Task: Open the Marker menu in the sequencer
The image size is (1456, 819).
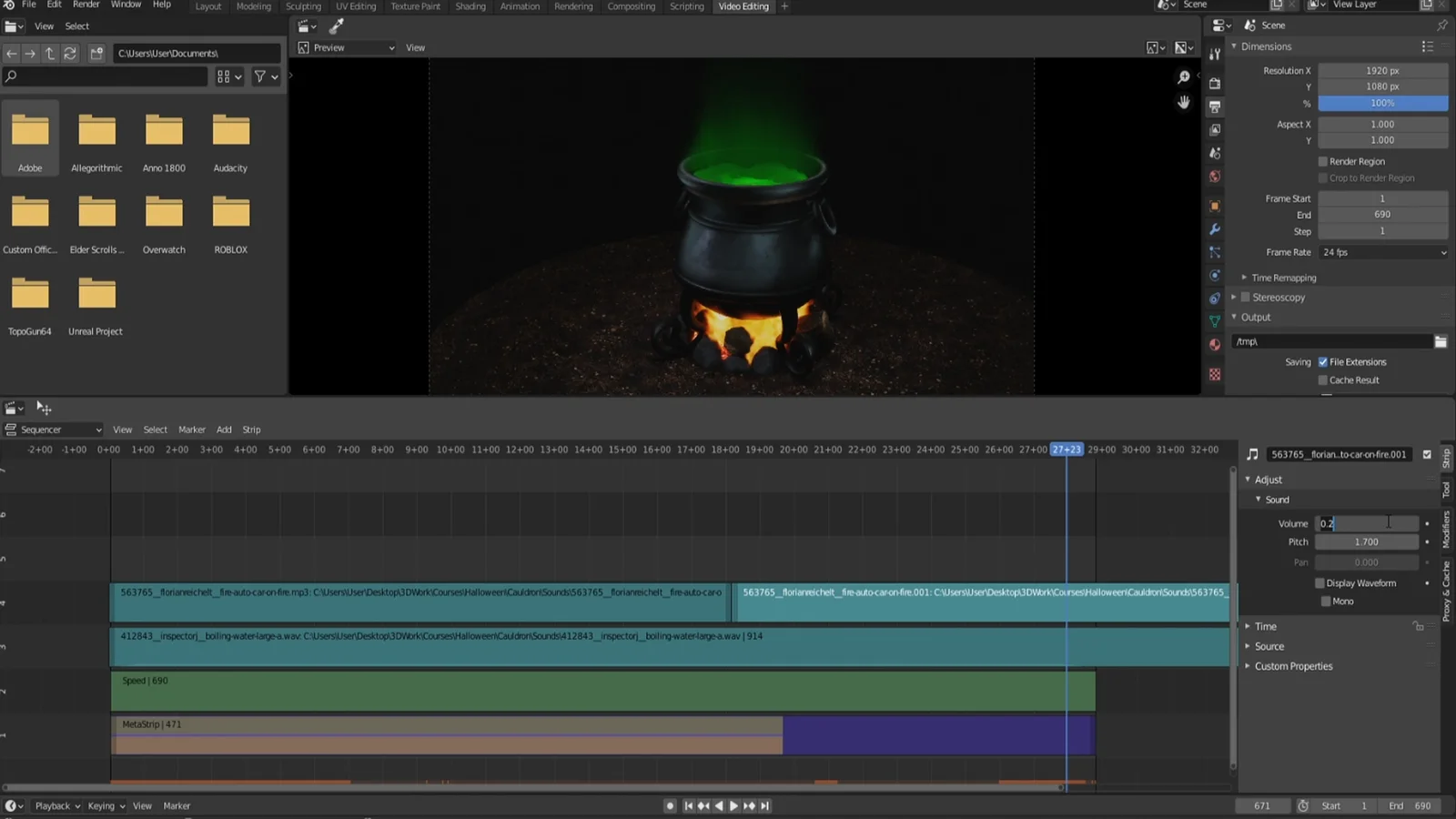Action: [x=191, y=429]
